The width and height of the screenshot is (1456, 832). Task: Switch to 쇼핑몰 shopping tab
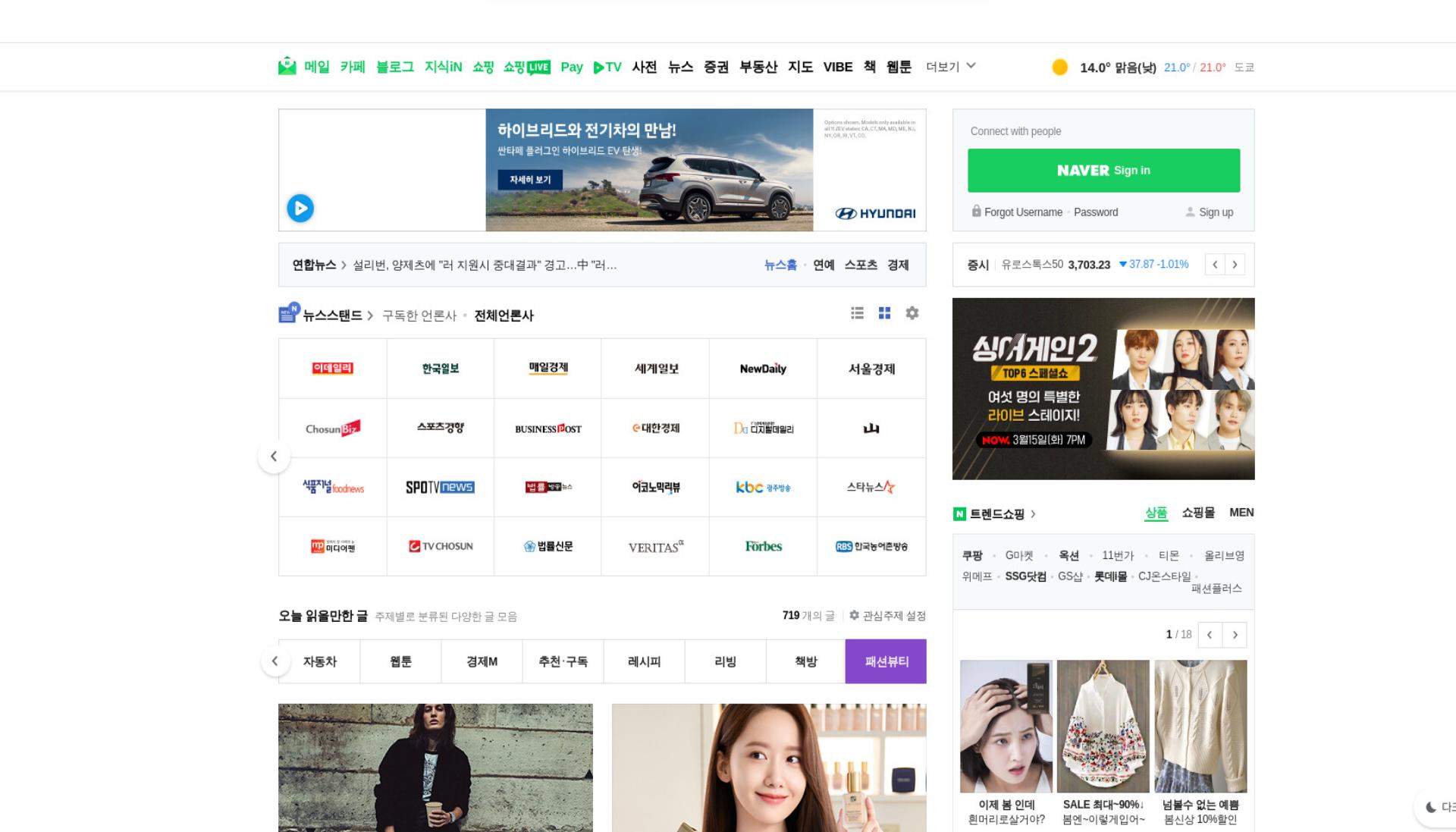(x=1198, y=513)
